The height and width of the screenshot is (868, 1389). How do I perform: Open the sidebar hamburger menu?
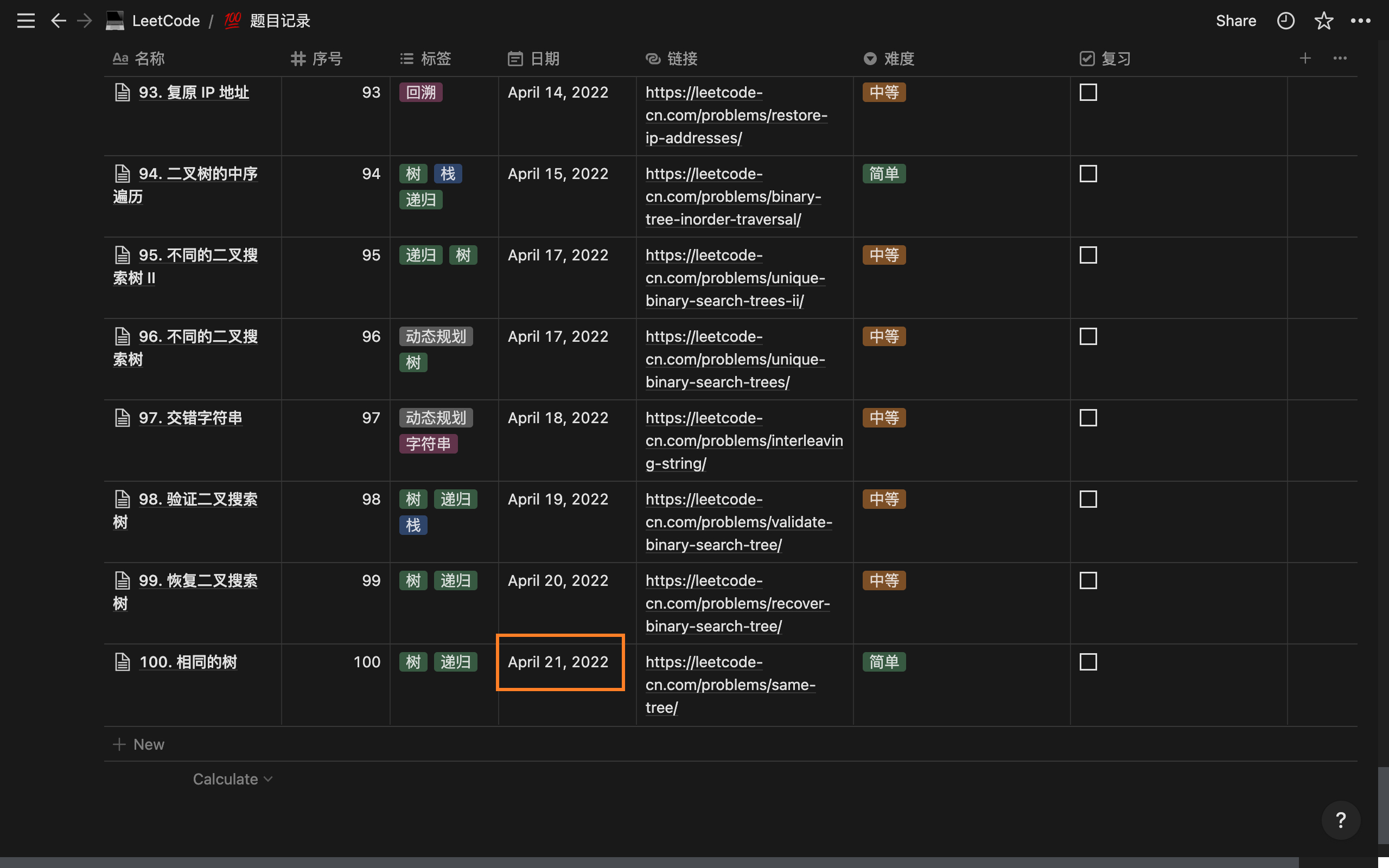[26, 21]
